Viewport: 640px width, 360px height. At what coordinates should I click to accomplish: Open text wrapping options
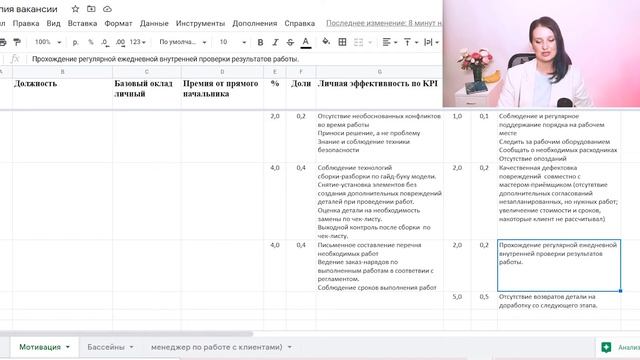(x=431, y=42)
